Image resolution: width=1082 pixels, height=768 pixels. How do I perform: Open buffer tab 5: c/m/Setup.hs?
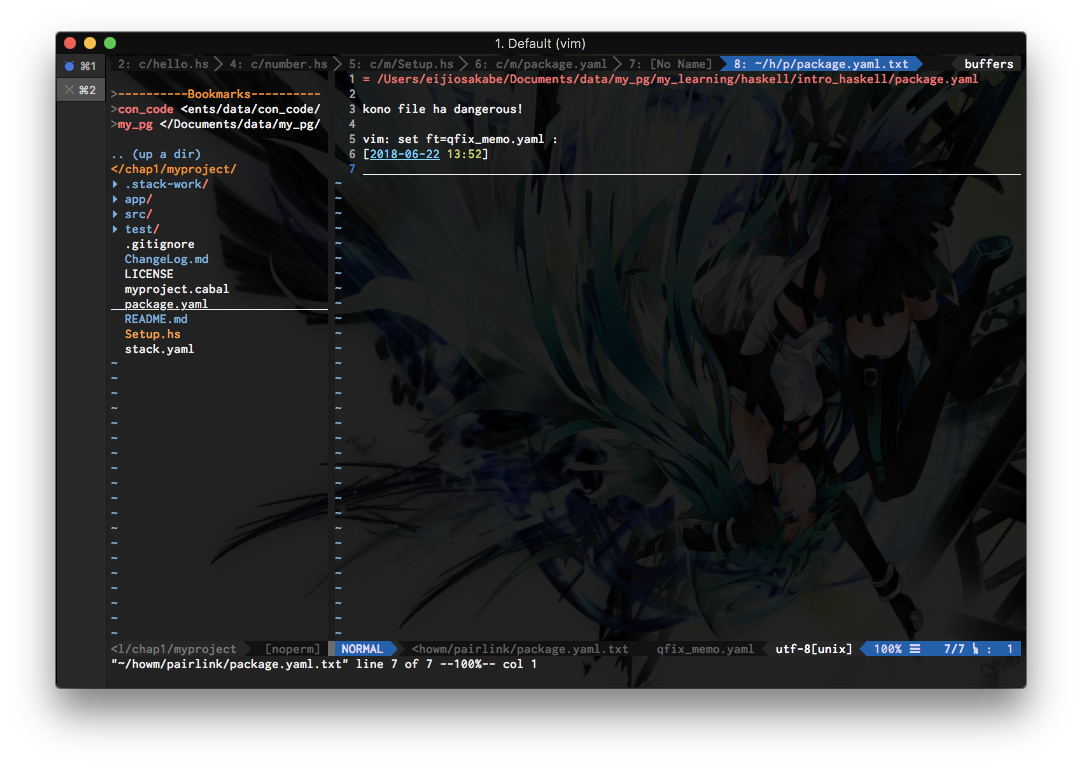pos(400,64)
